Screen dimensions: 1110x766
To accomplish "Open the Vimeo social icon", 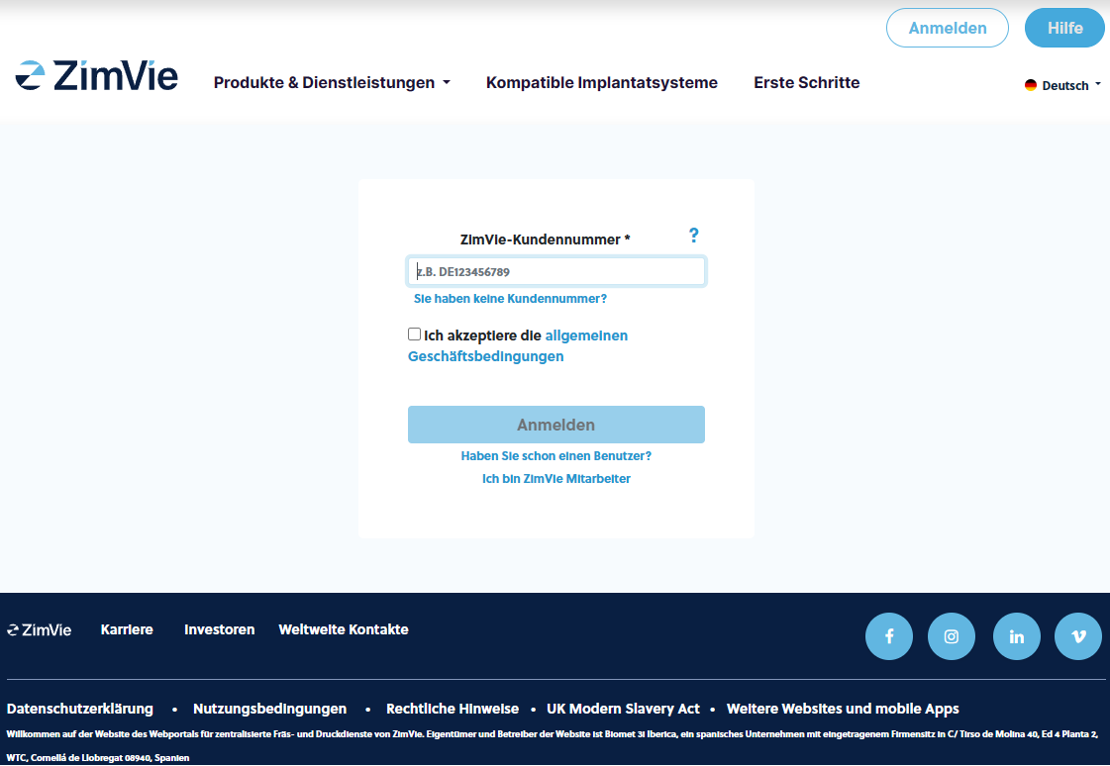I will [1078, 636].
